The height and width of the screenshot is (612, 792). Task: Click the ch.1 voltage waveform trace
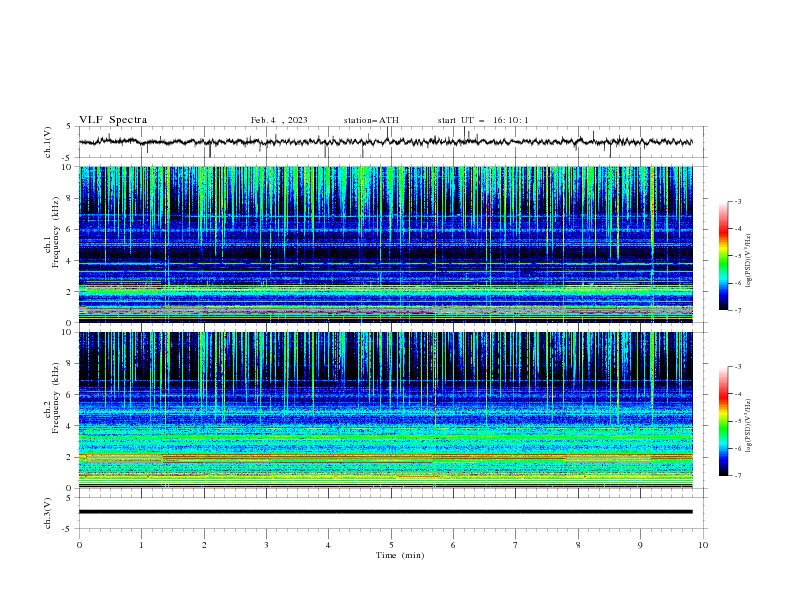coord(386,142)
